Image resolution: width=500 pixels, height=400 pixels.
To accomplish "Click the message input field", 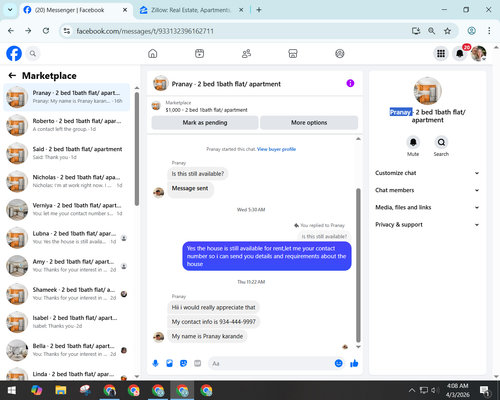I will [277, 363].
